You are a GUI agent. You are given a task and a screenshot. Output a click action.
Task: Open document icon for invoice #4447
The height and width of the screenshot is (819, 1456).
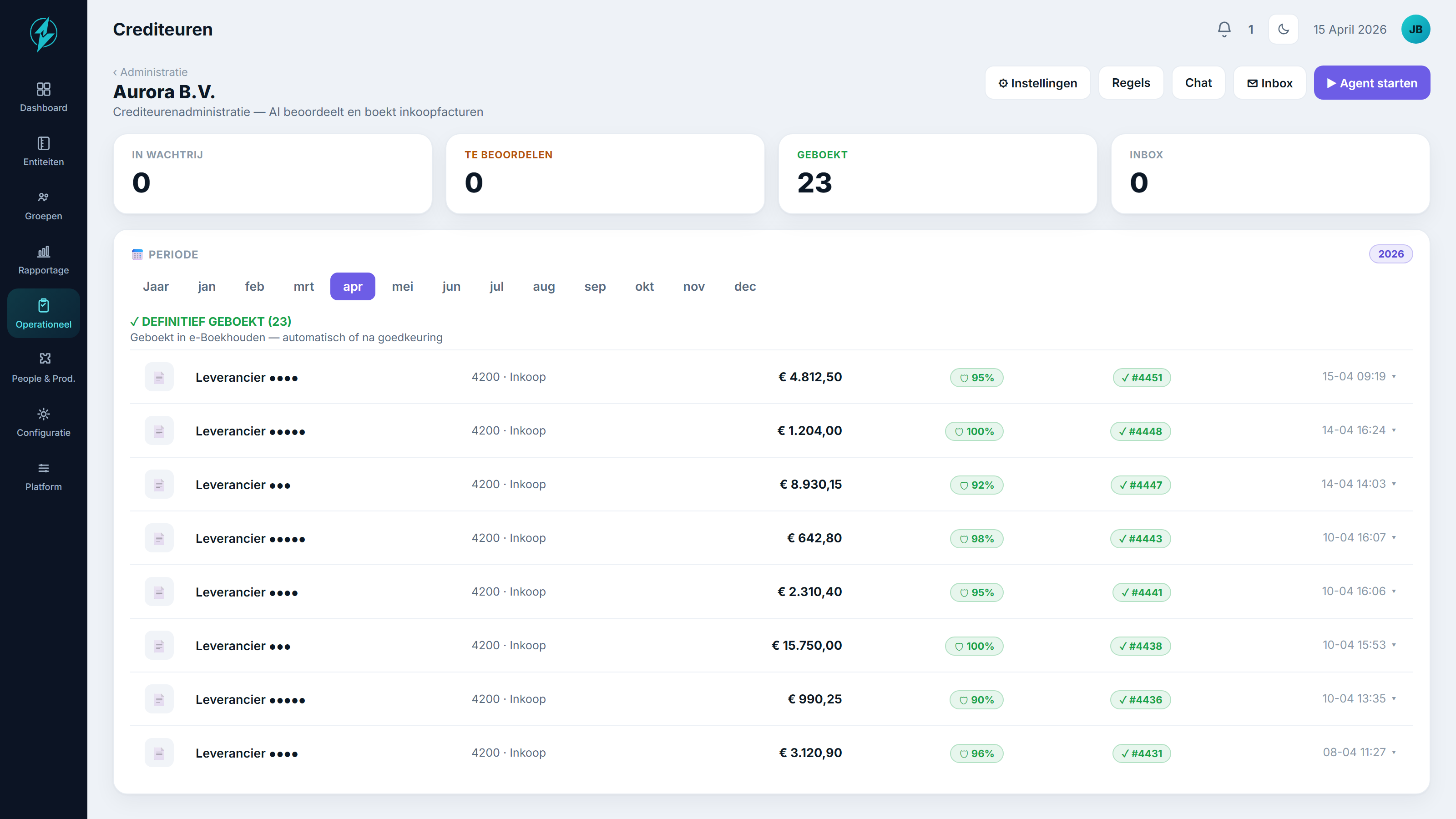pyautogui.click(x=159, y=485)
